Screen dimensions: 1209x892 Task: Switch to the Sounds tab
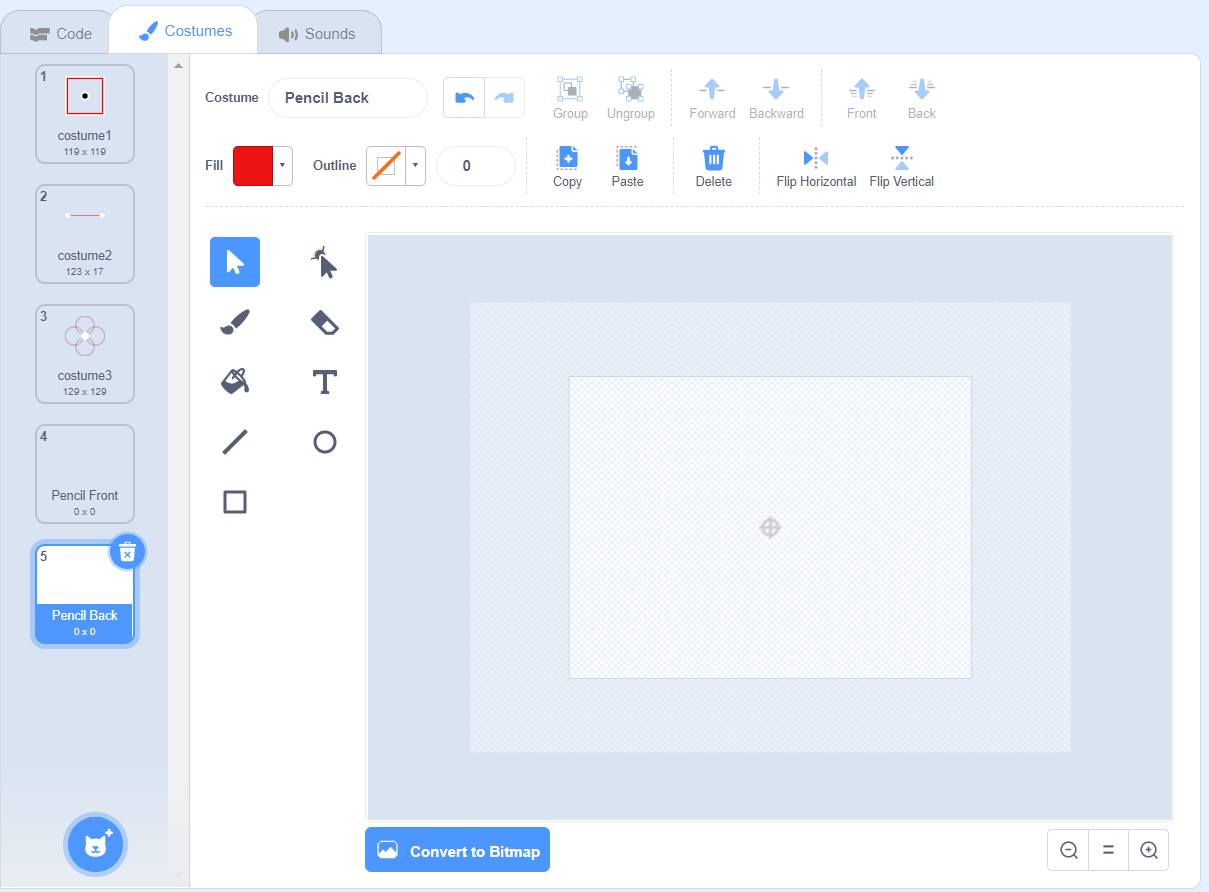point(317,34)
